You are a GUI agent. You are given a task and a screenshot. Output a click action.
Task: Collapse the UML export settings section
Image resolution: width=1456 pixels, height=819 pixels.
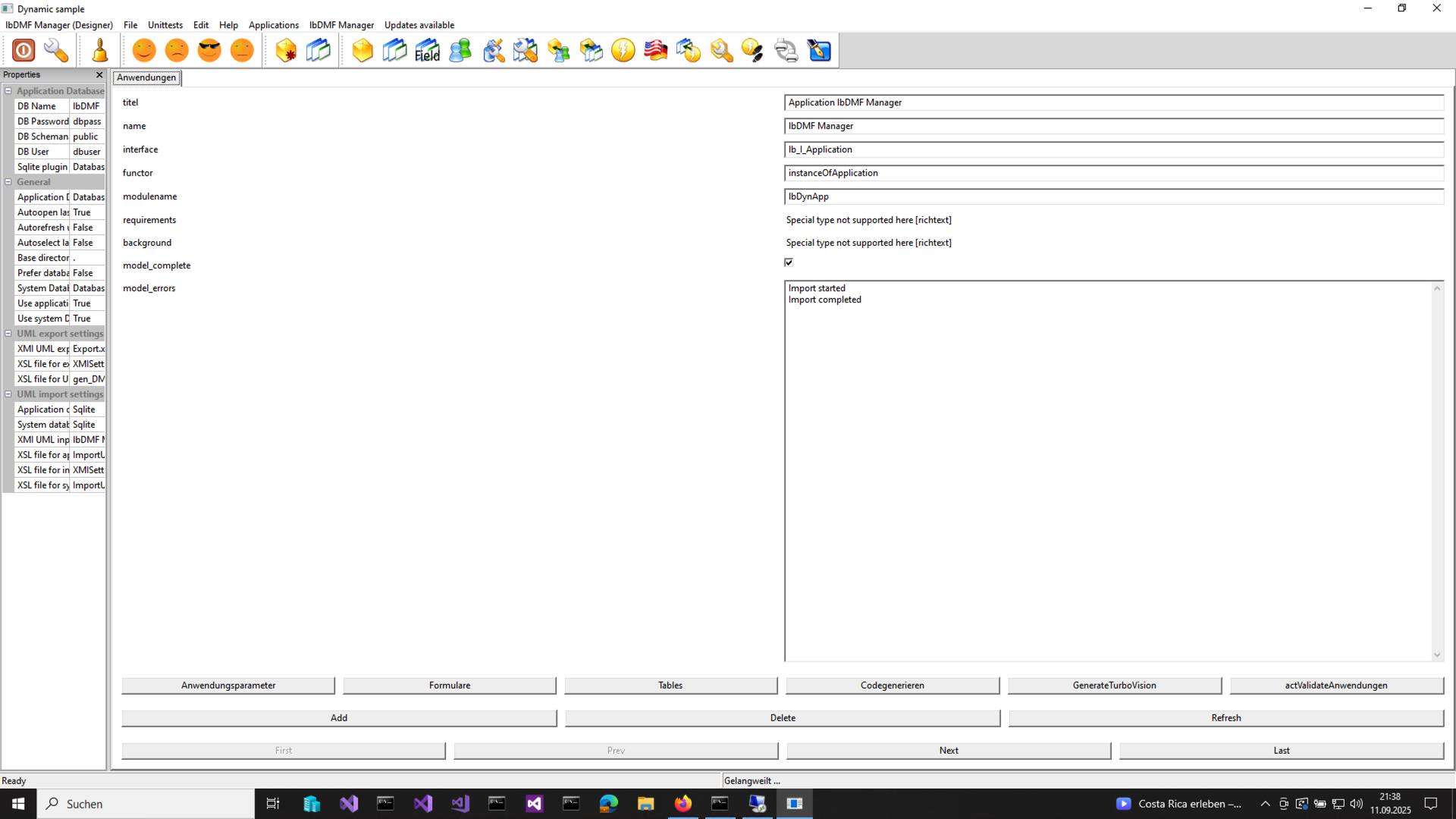(x=7, y=334)
